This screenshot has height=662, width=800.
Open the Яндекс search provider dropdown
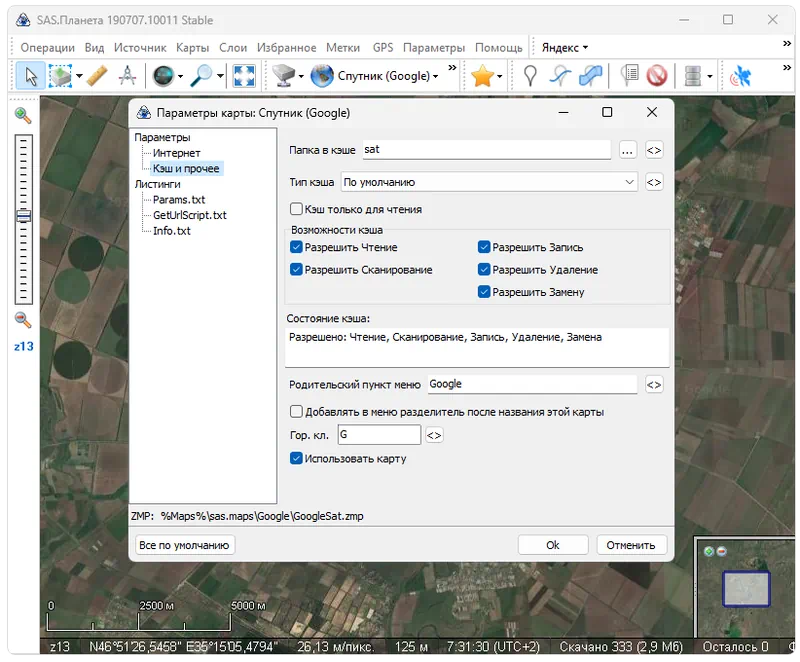click(564, 48)
